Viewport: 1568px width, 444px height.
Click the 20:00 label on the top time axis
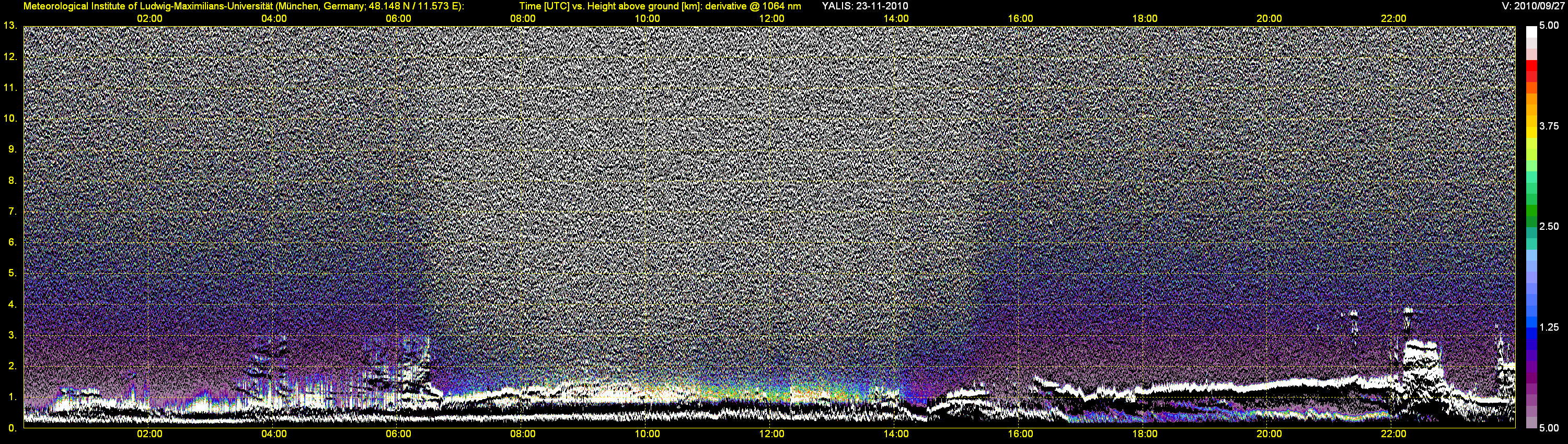[x=1269, y=19]
